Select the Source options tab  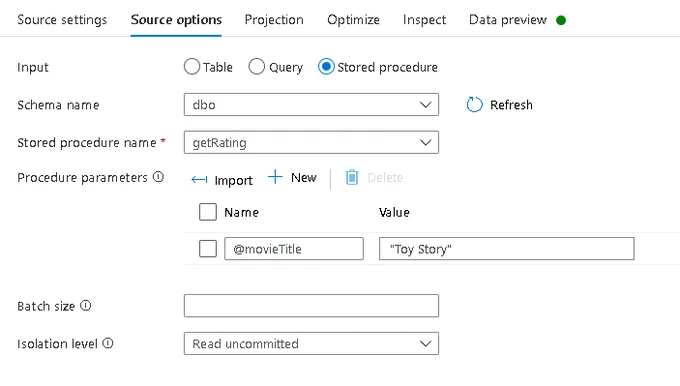point(176,20)
